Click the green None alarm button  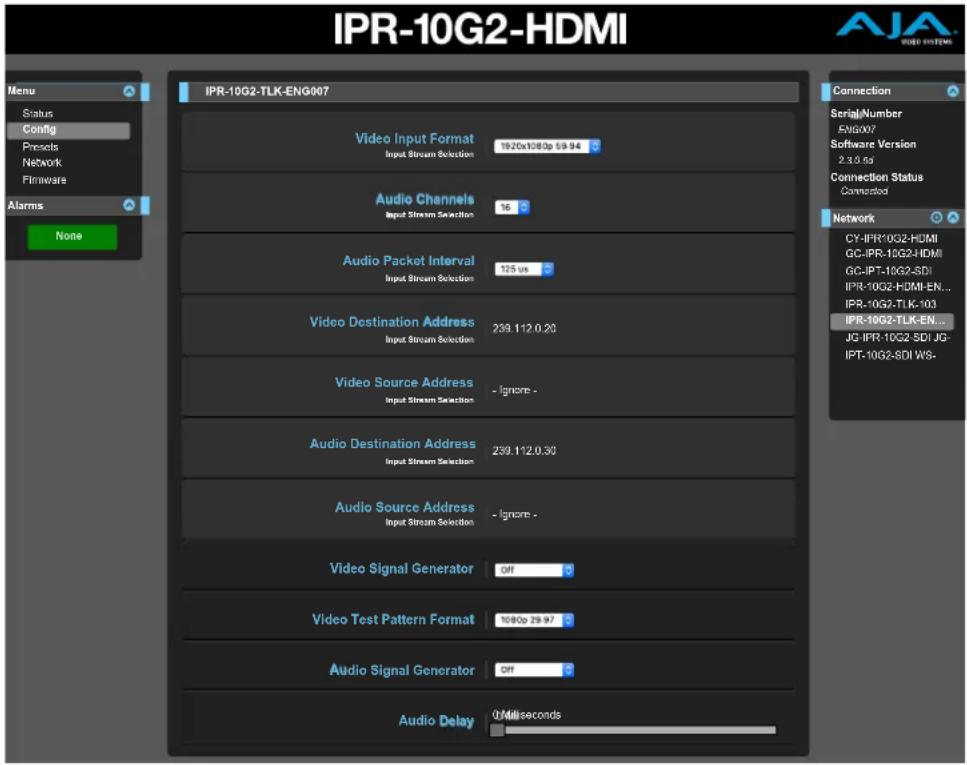[x=72, y=236]
